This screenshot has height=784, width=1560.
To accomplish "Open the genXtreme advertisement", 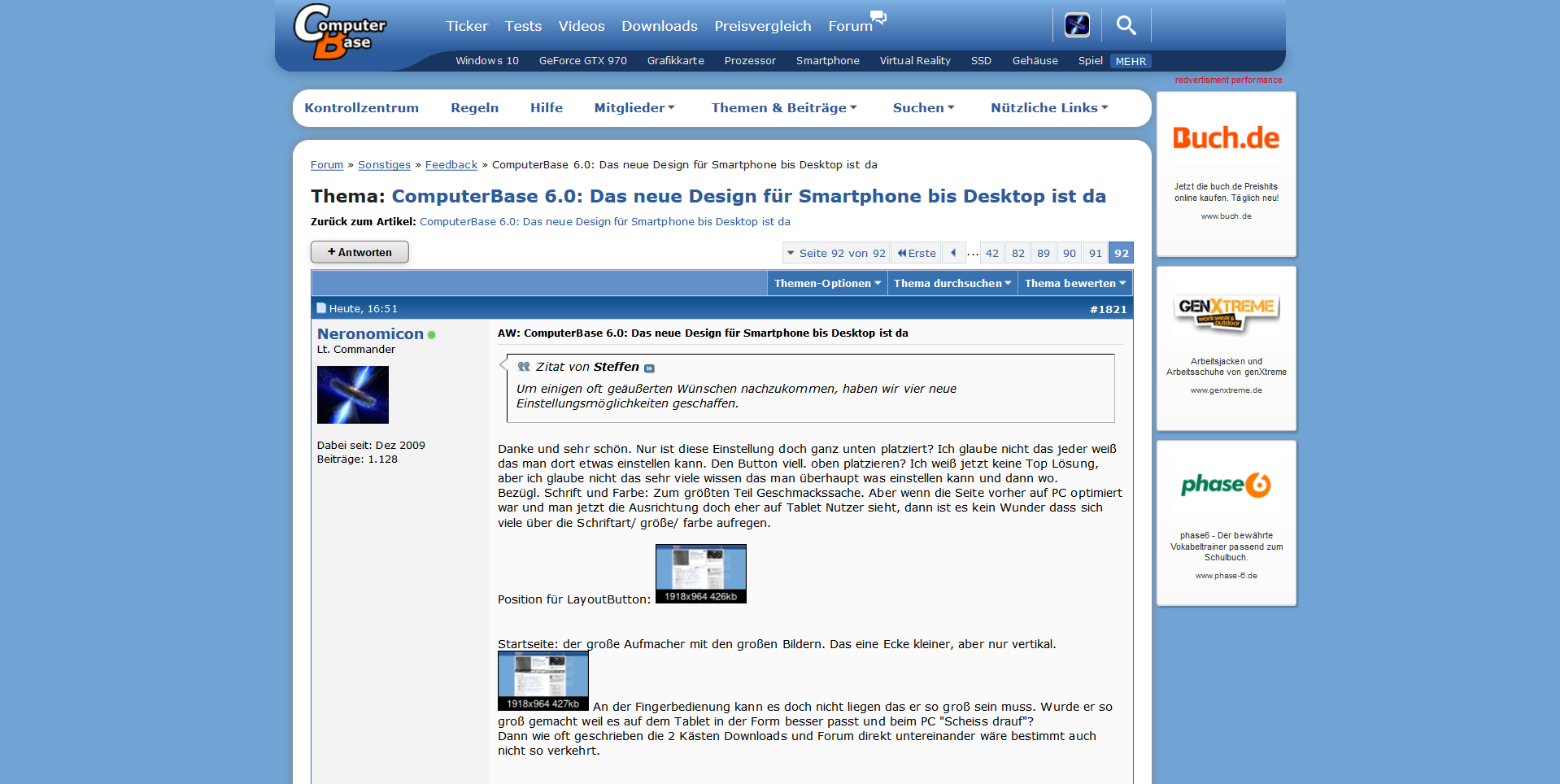I will click(x=1227, y=349).
